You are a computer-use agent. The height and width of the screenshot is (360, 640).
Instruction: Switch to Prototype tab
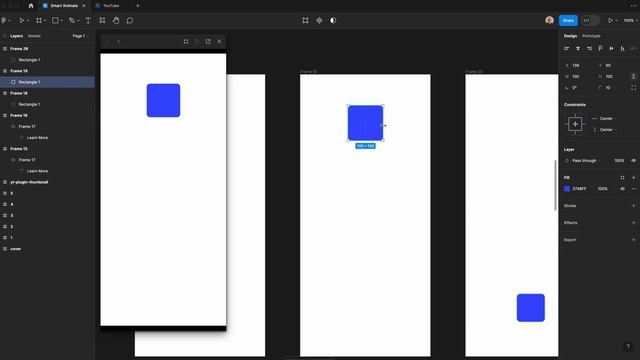(591, 36)
